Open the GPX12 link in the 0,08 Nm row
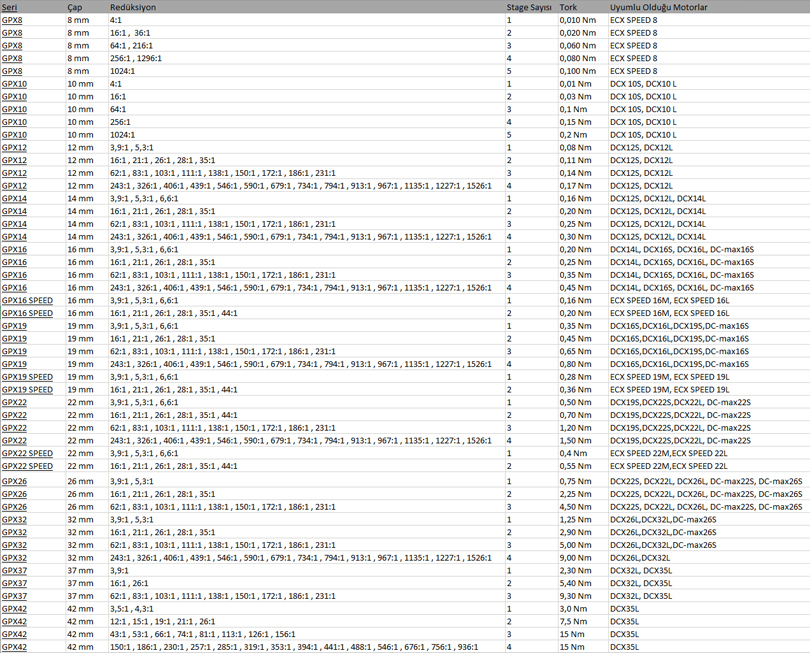Viewport: 810px width, 653px height. click(x=14, y=148)
